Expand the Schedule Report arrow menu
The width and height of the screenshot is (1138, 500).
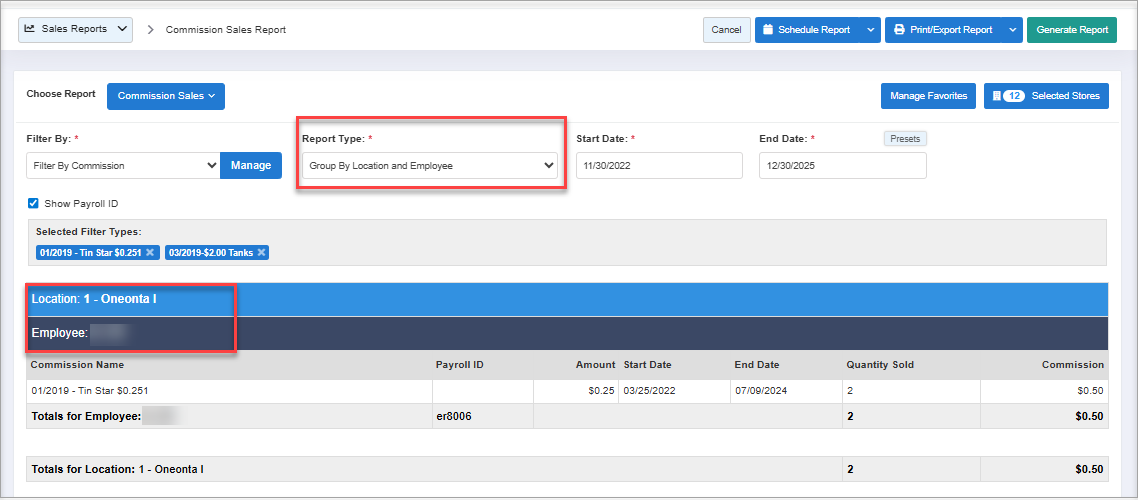pos(870,30)
